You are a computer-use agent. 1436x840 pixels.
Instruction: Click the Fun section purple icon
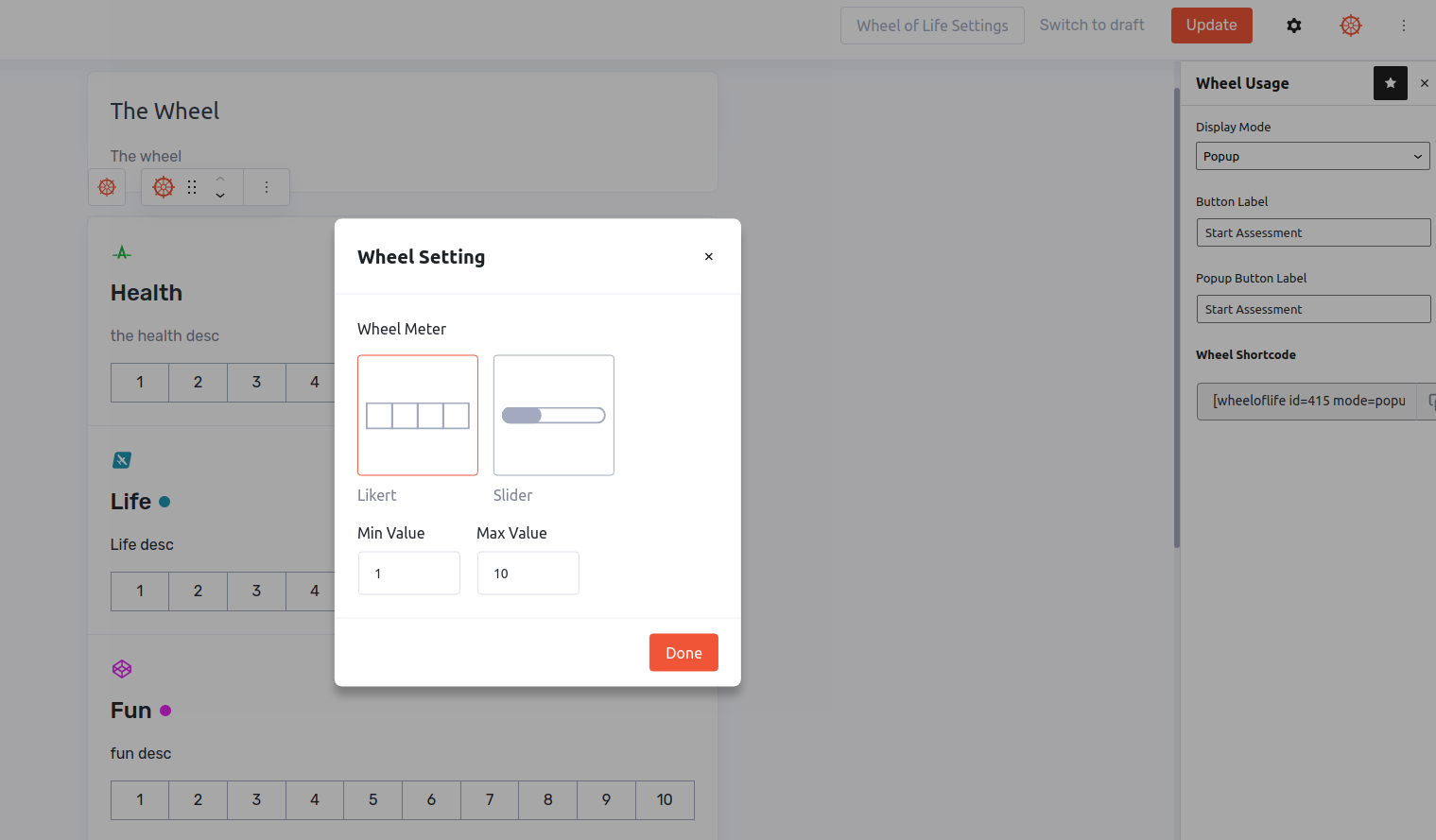122,669
